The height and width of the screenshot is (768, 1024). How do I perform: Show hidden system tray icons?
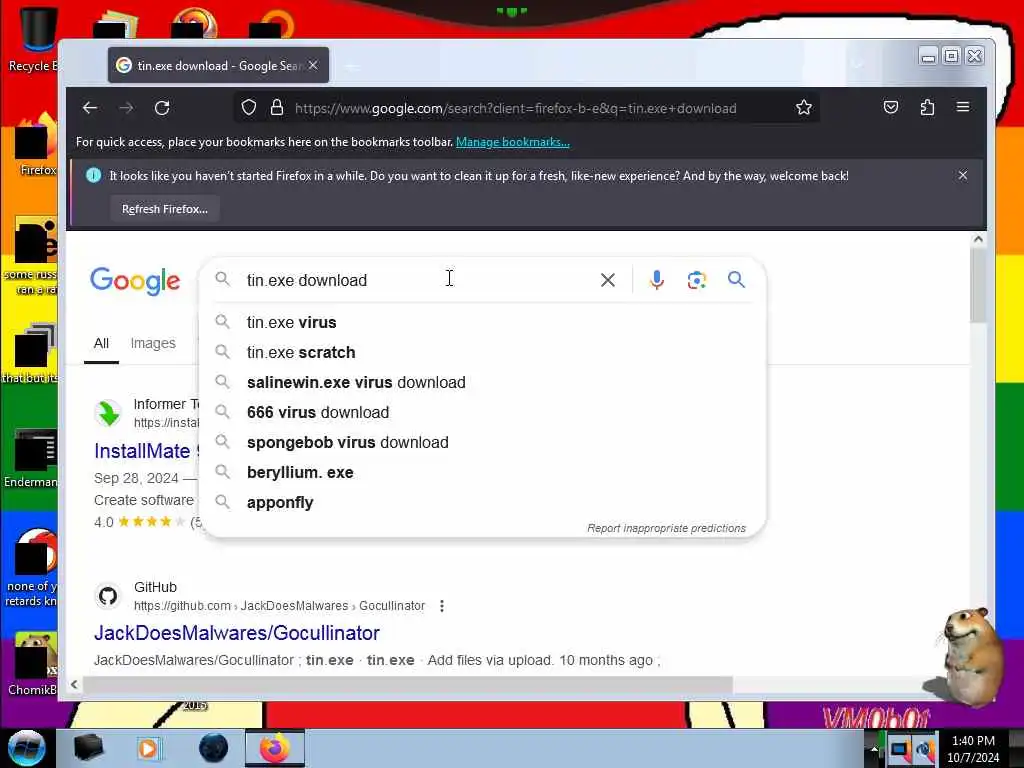(874, 750)
